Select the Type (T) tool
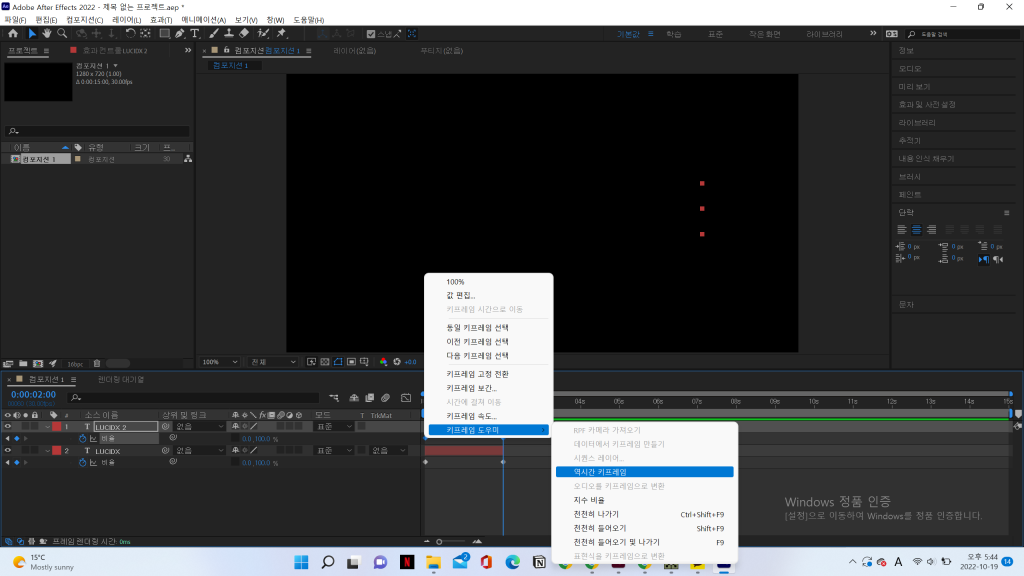The width and height of the screenshot is (1024, 576). pos(195,33)
